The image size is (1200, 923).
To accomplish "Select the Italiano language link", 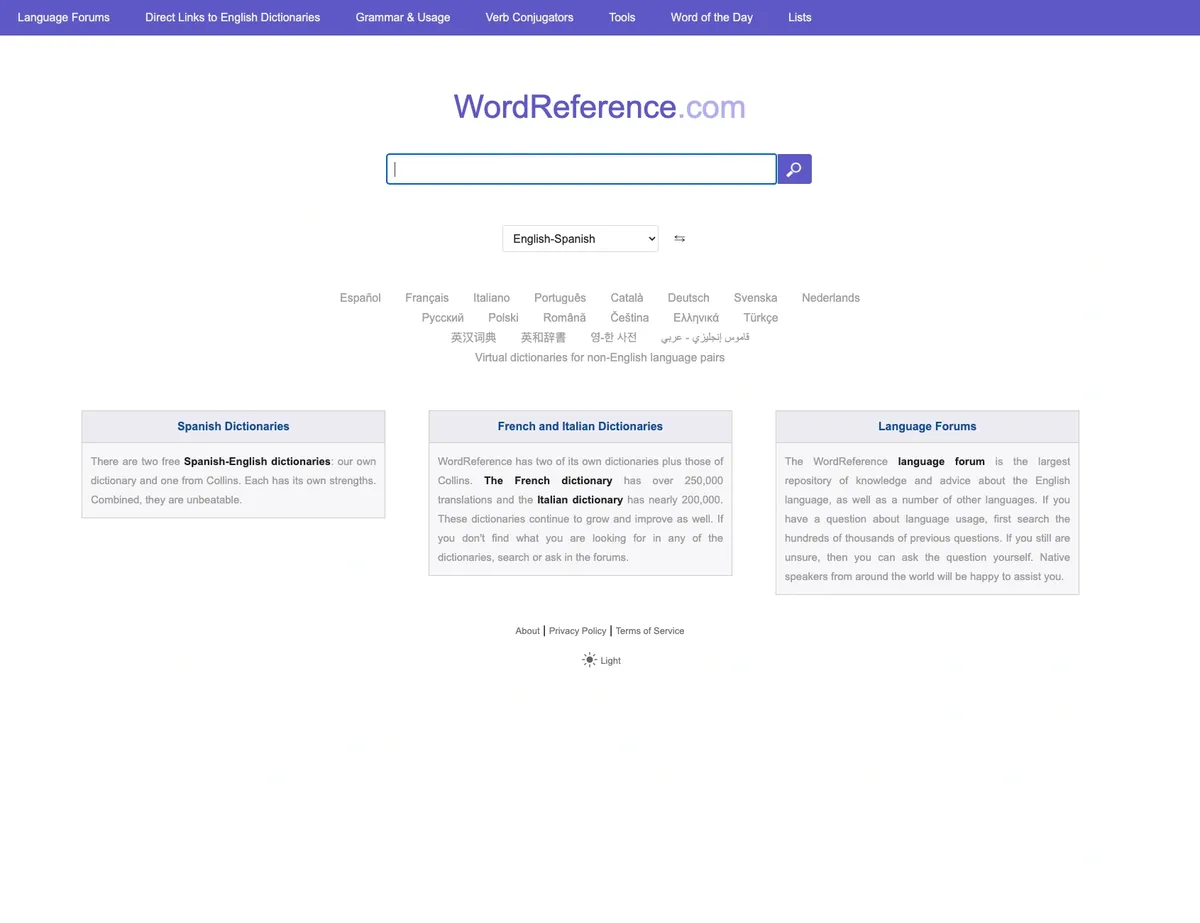I will 491,298.
